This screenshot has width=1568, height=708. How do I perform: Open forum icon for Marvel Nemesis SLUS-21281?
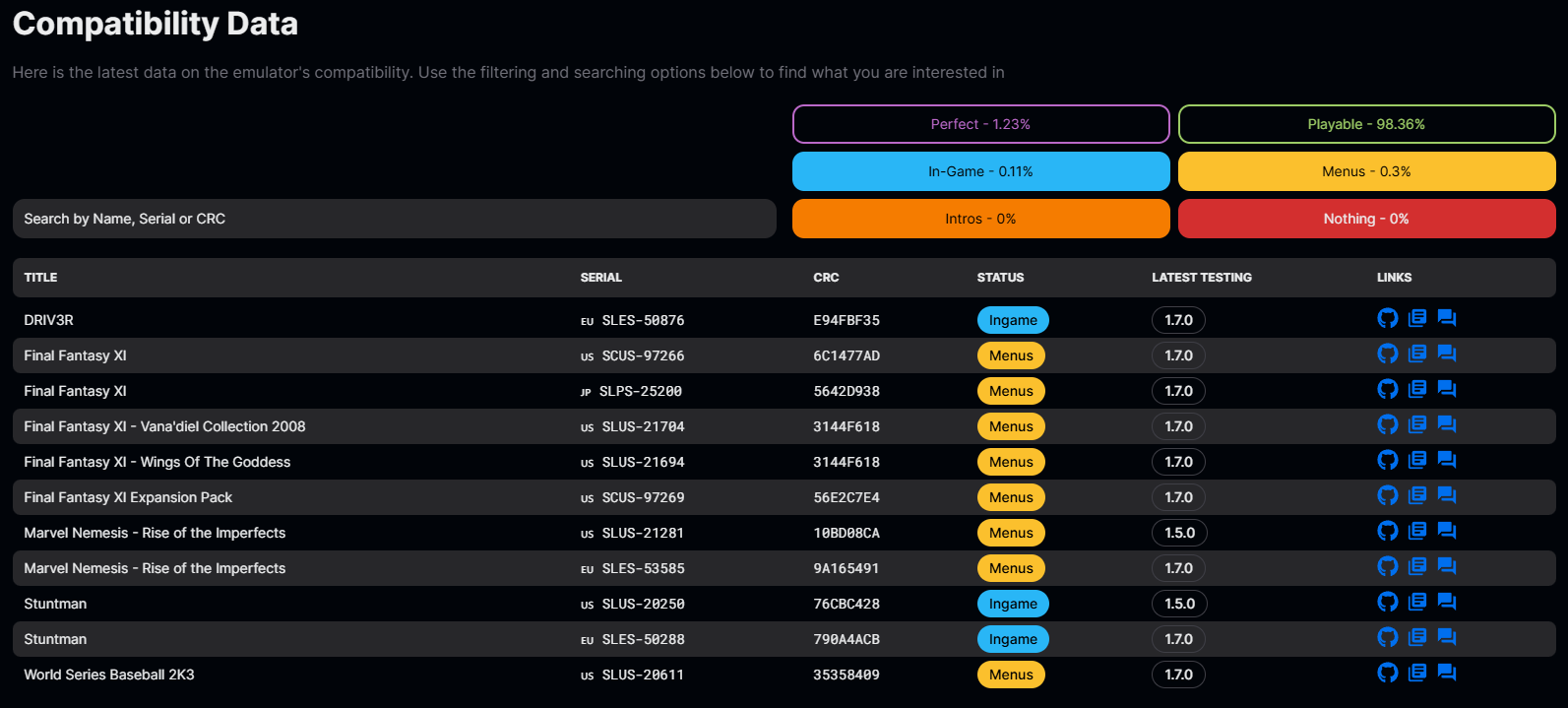click(x=1447, y=531)
